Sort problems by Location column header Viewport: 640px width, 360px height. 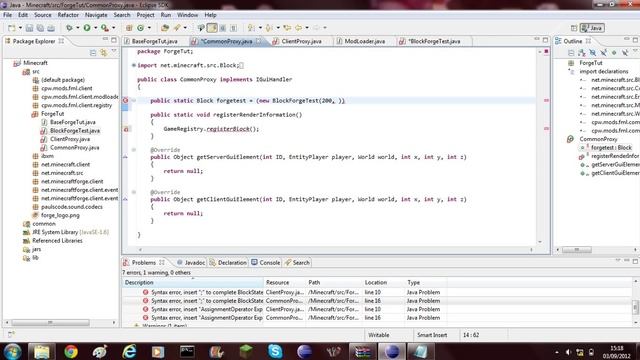click(383, 282)
